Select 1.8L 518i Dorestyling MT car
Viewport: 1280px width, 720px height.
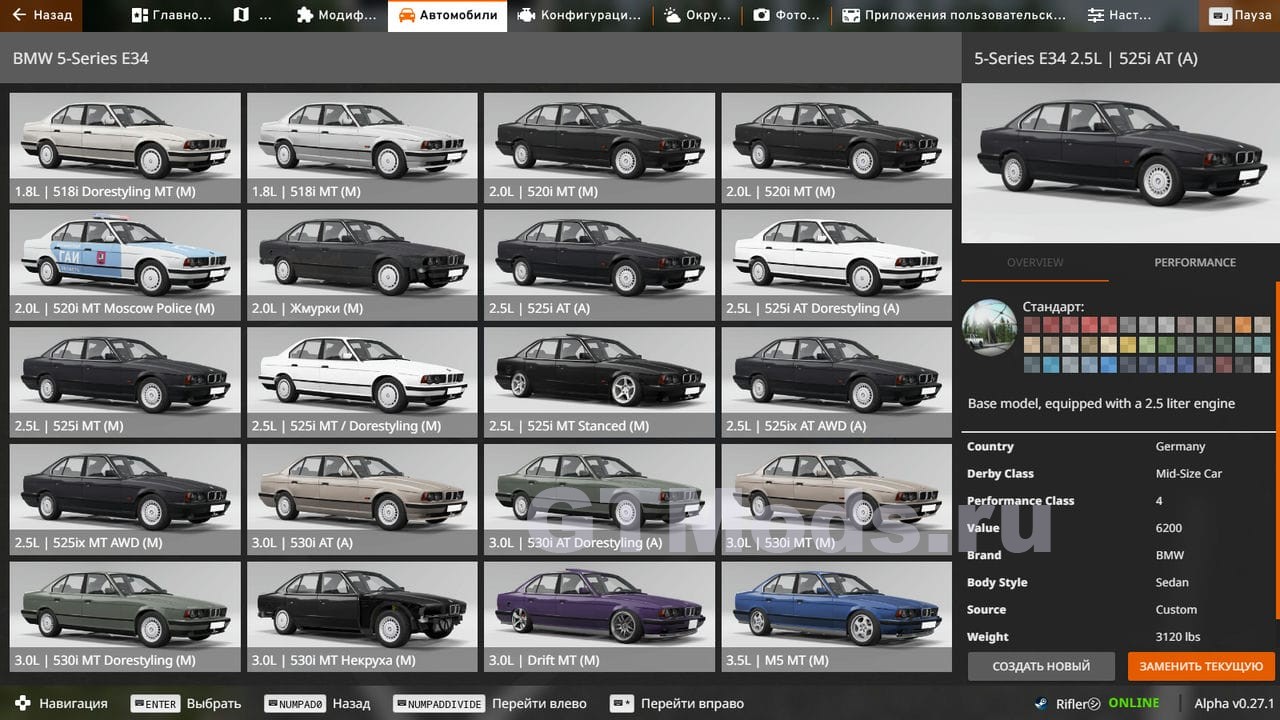pyautogui.click(x=125, y=148)
